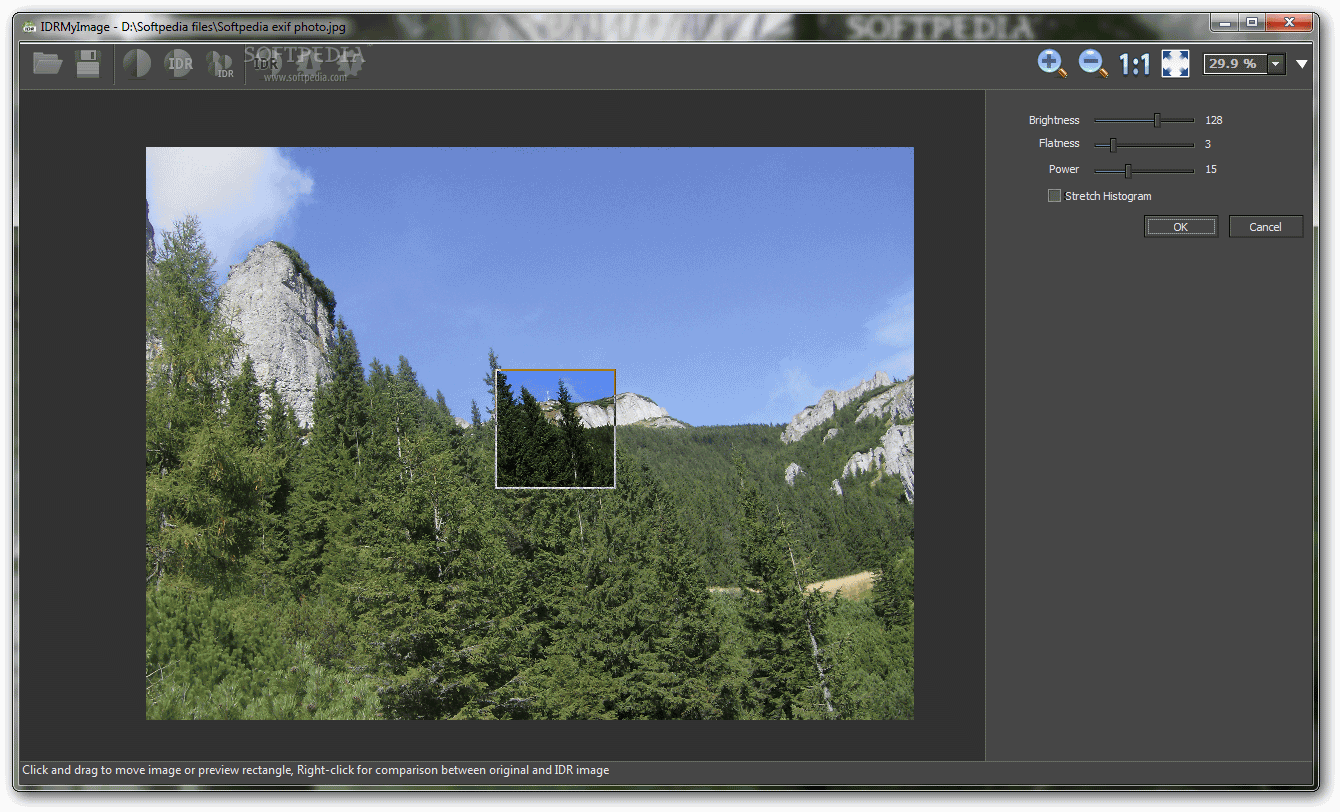Open an image file with folder icon
Screen dimensions: 1340x812
coord(47,64)
